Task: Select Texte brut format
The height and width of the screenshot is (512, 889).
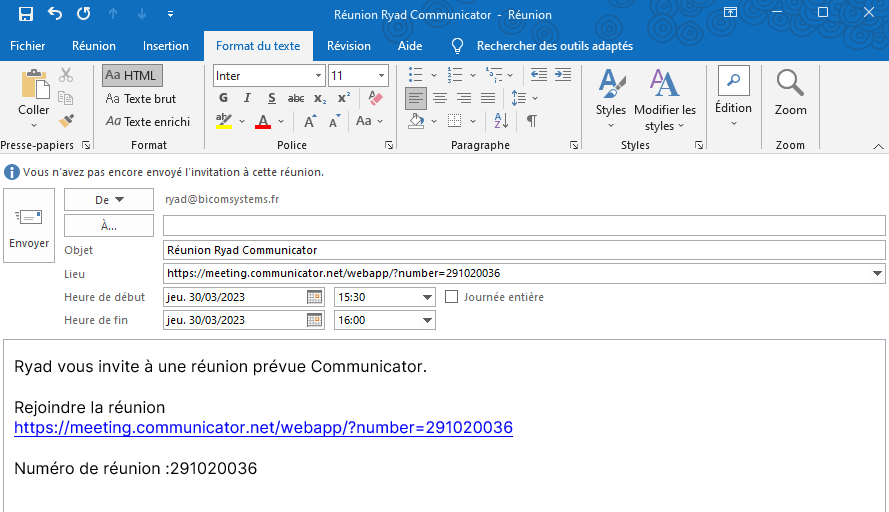Action: 141,99
